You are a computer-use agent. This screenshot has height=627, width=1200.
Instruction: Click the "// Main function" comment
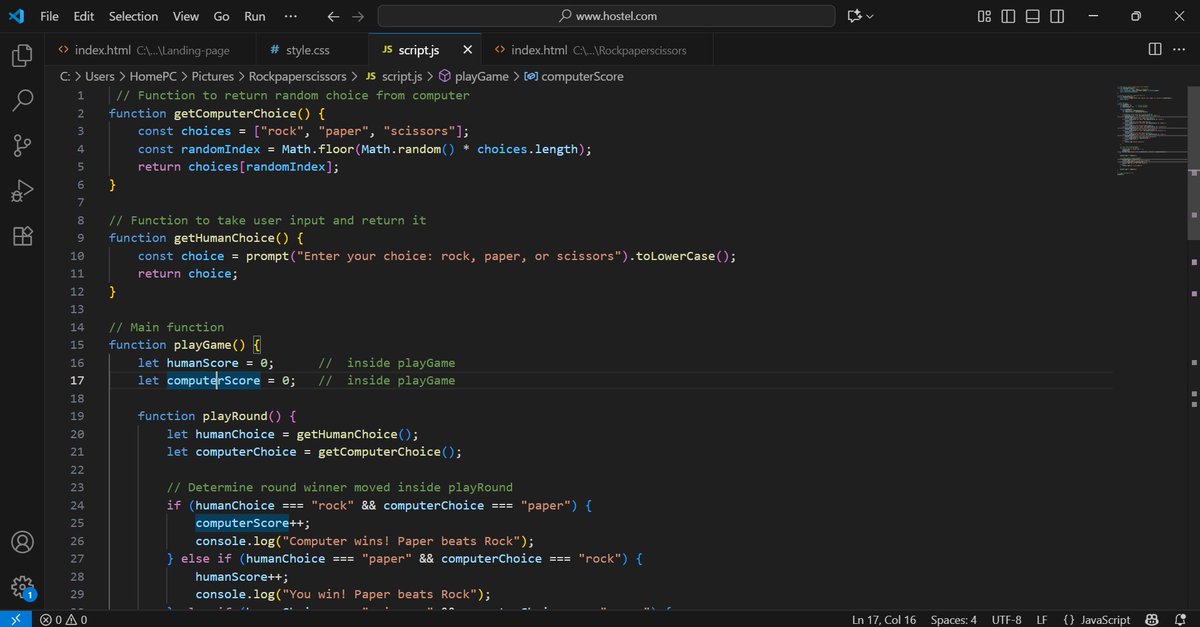[166, 327]
